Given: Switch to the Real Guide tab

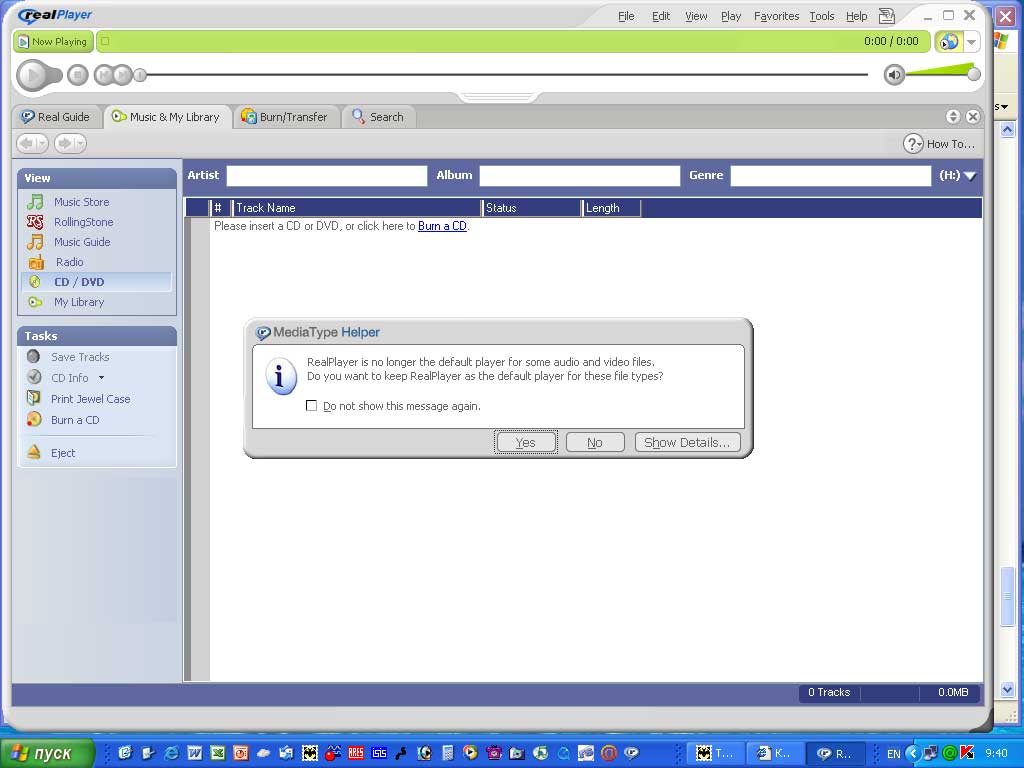Looking at the screenshot, I should 56,117.
